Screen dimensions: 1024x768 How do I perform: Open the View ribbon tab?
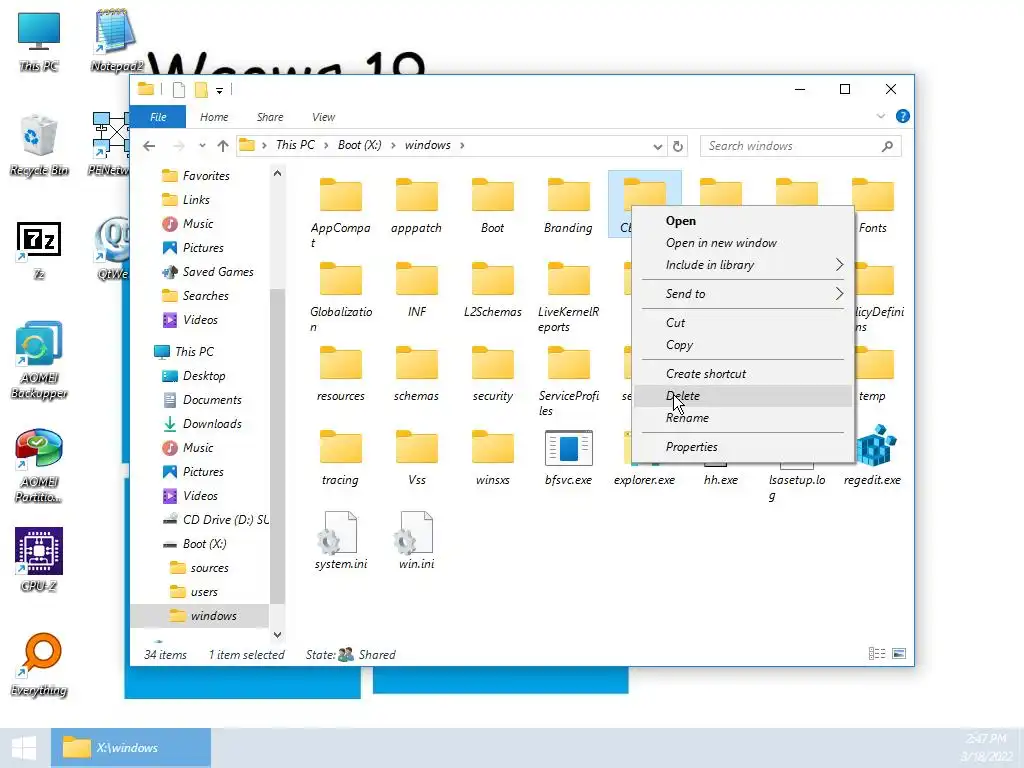point(323,117)
